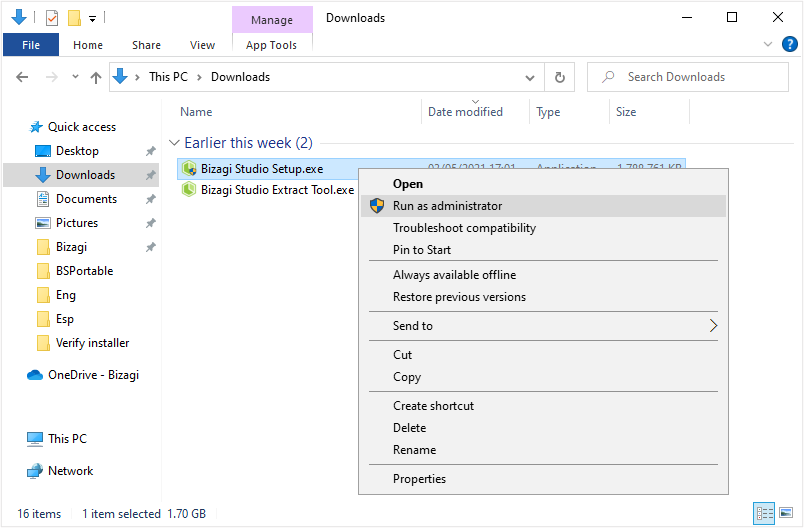Choose Restore previous versions
The width and height of the screenshot is (804, 528).
pyautogui.click(x=544, y=297)
